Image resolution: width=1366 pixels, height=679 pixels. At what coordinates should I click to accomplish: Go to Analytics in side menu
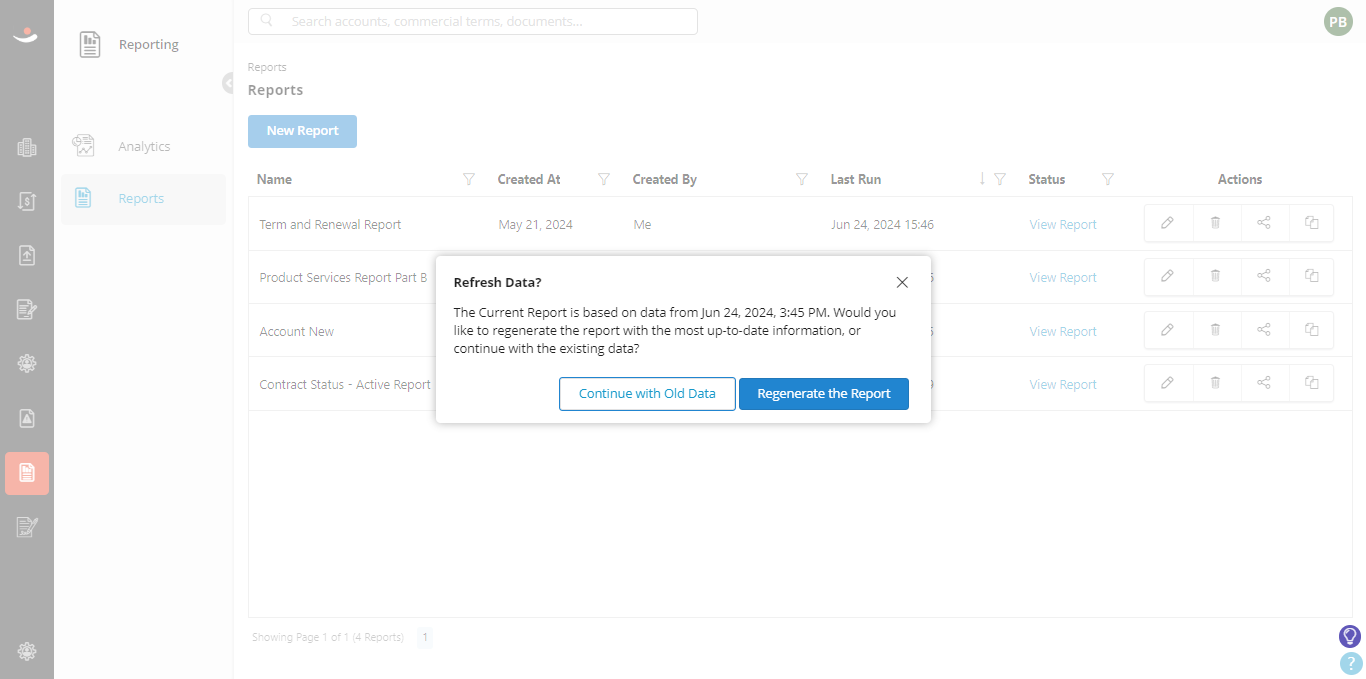[143, 146]
